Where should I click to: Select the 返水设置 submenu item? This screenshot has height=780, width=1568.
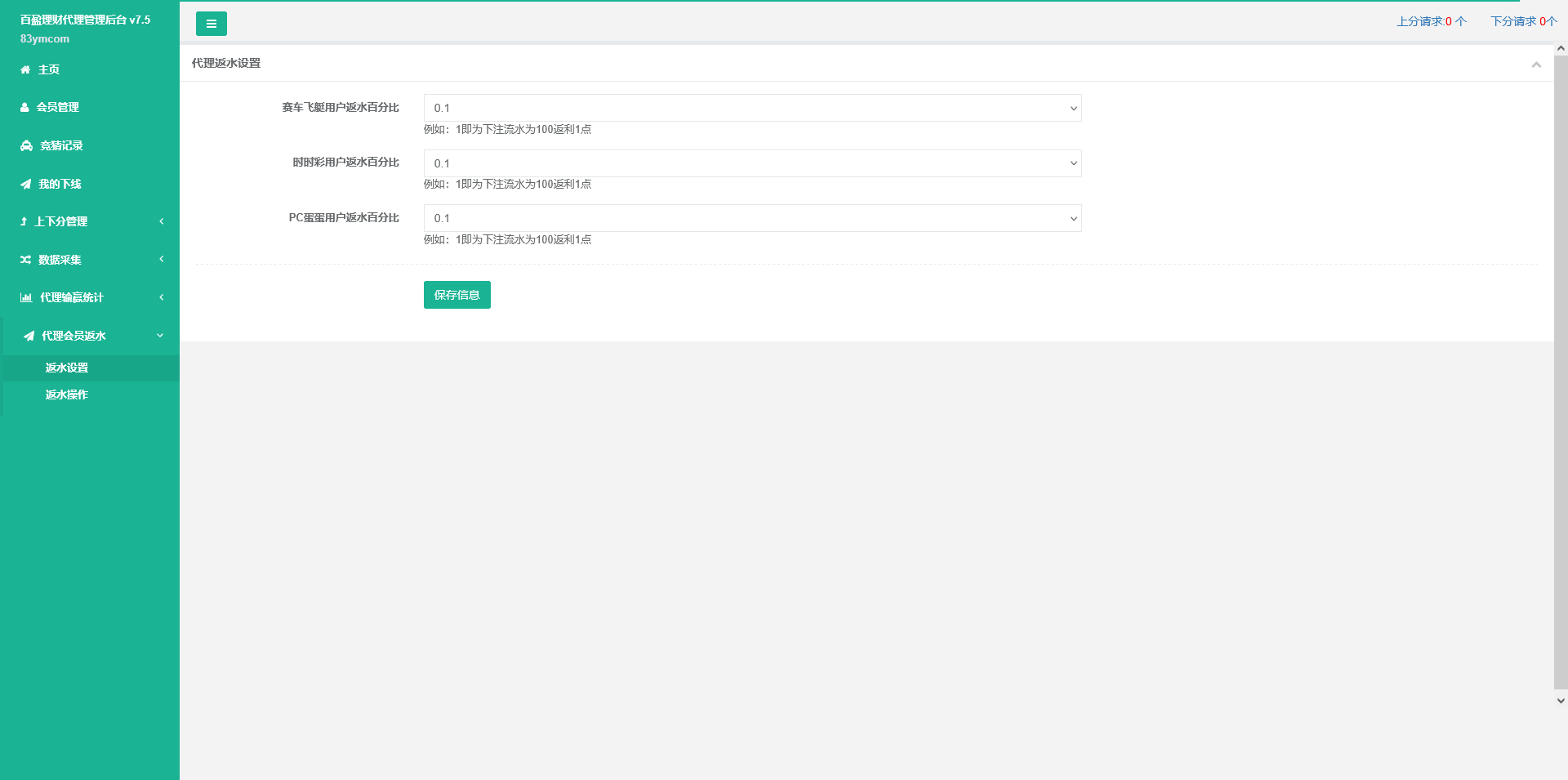67,368
